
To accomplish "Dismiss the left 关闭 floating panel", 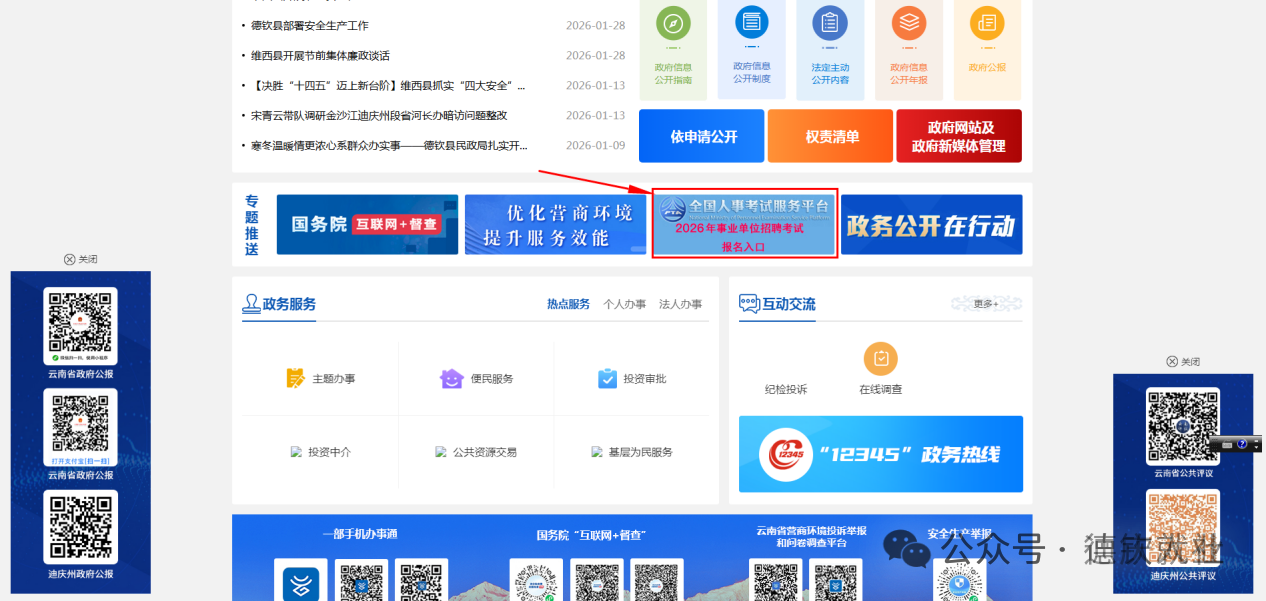I will tap(80, 258).
